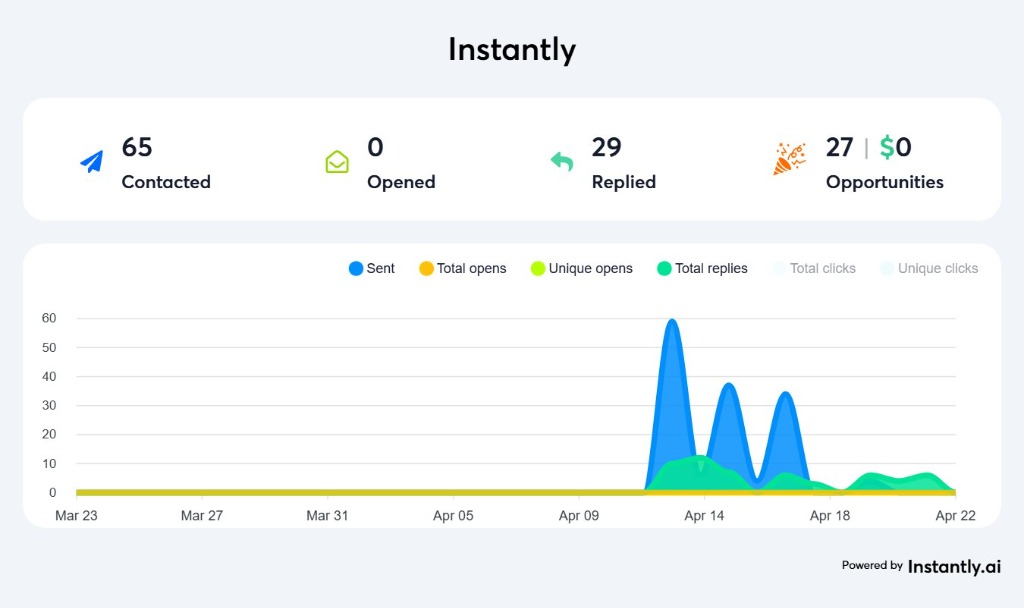This screenshot has height=608, width=1024.
Task: Hide the Unique opens series
Action: [582, 268]
